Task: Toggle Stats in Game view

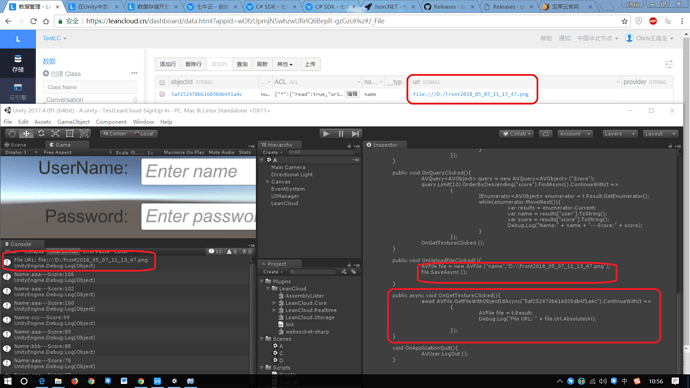Action: [x=245, y=152]
